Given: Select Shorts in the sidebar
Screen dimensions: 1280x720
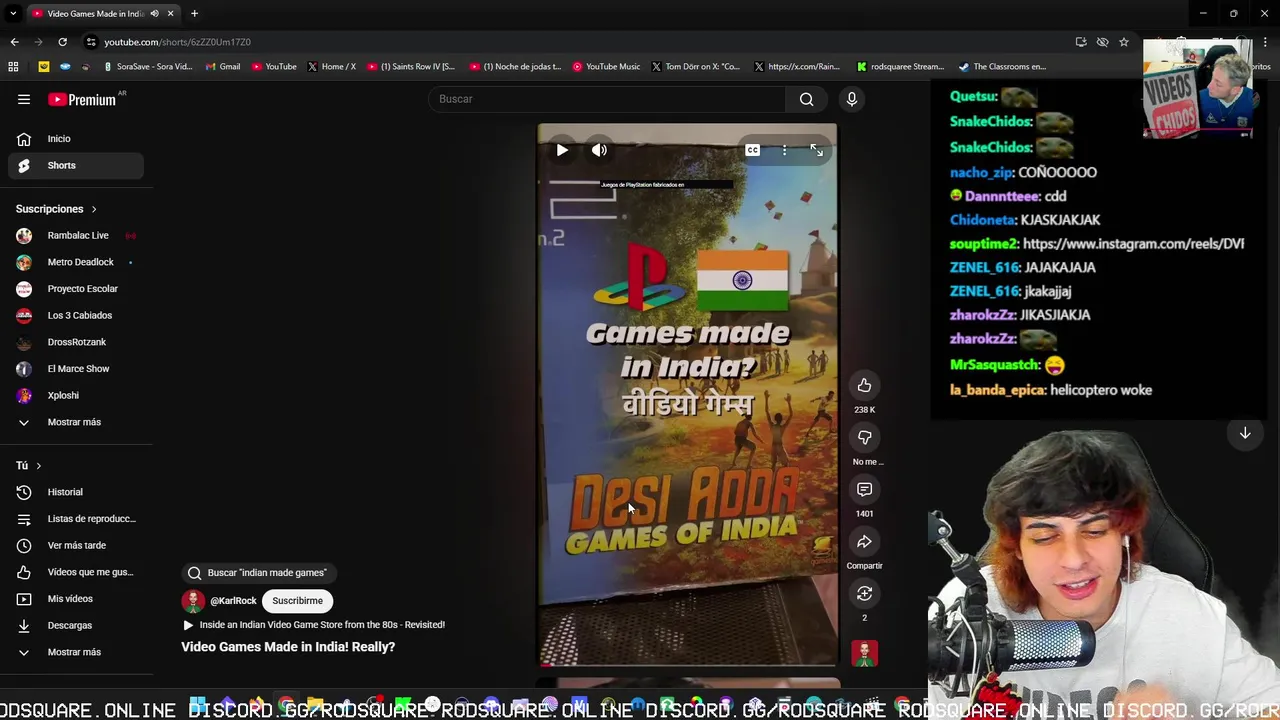Looking at the screenshot, I should (x=76, y=165).
